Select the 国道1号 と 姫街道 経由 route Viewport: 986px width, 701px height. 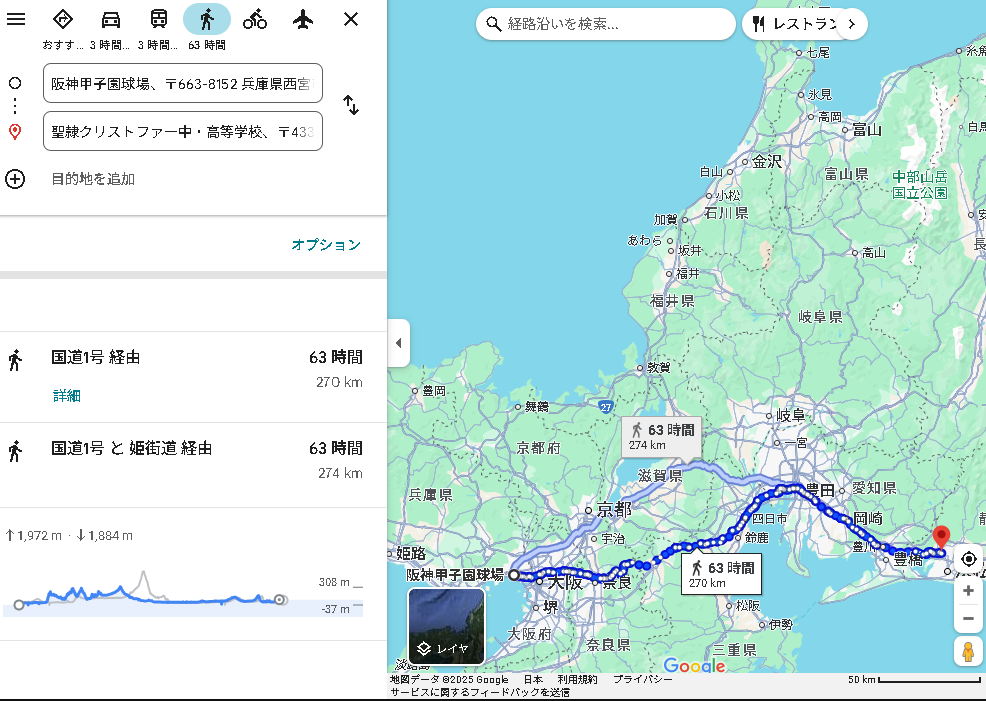coord(193,465)
